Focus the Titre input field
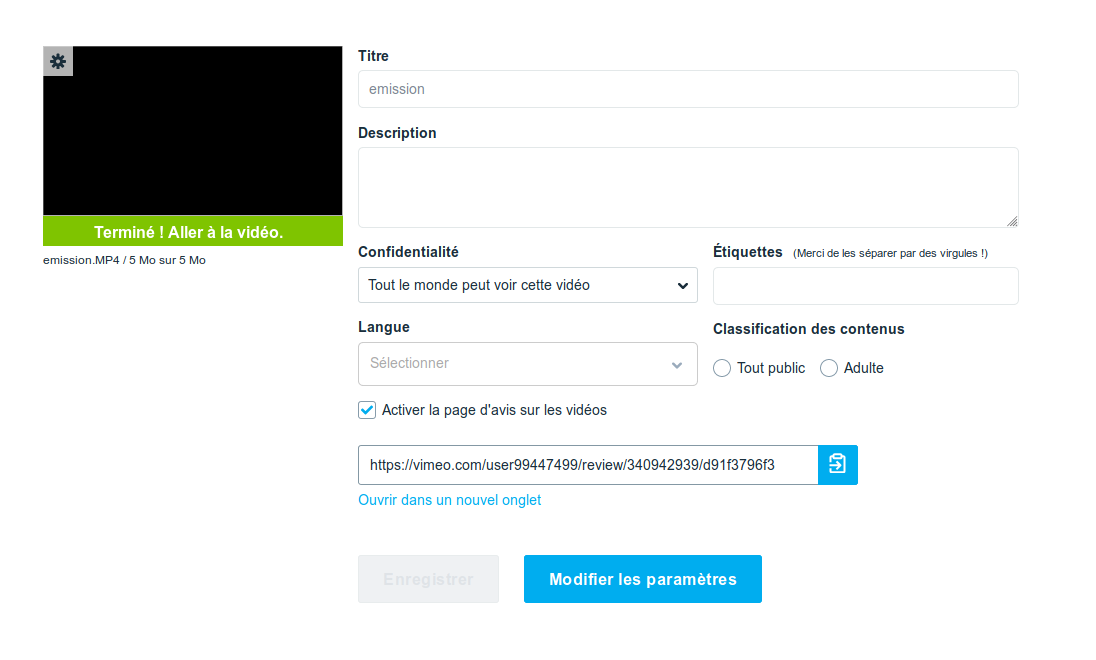This screenshot has height=660, width=1096. (x=688, y=89)
